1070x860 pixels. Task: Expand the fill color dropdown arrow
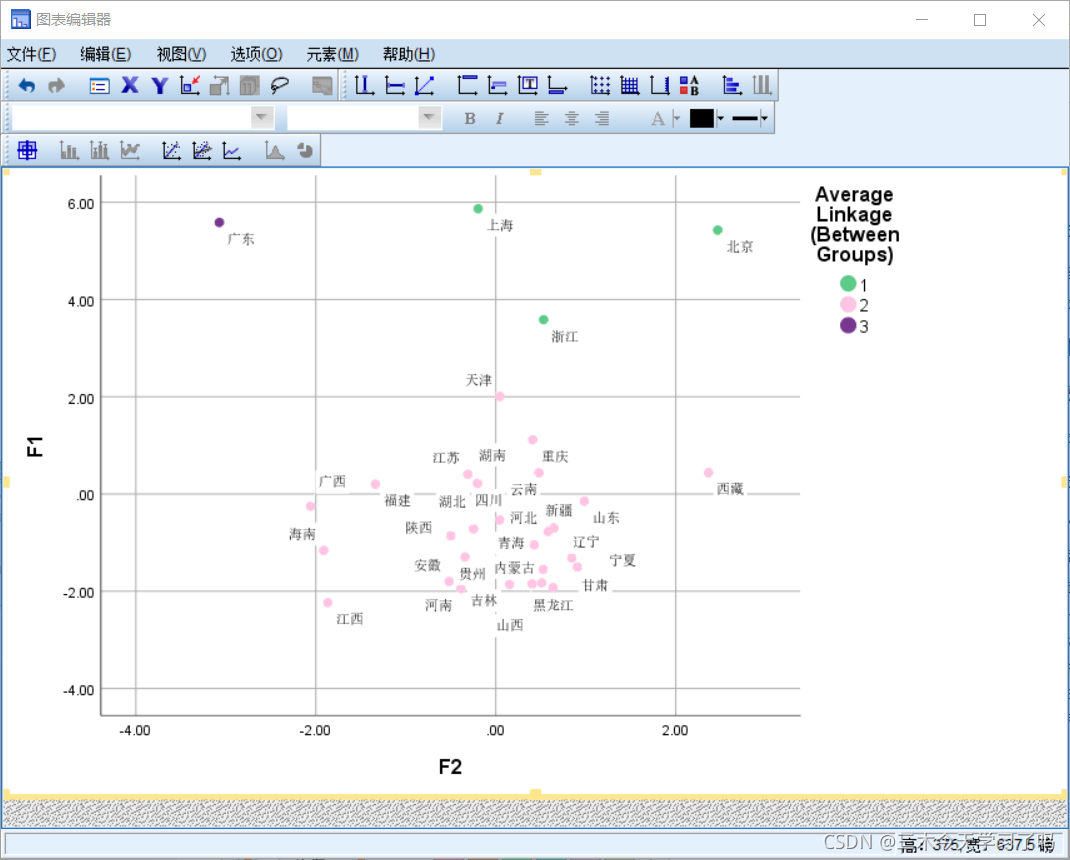[x=720, y=118]
